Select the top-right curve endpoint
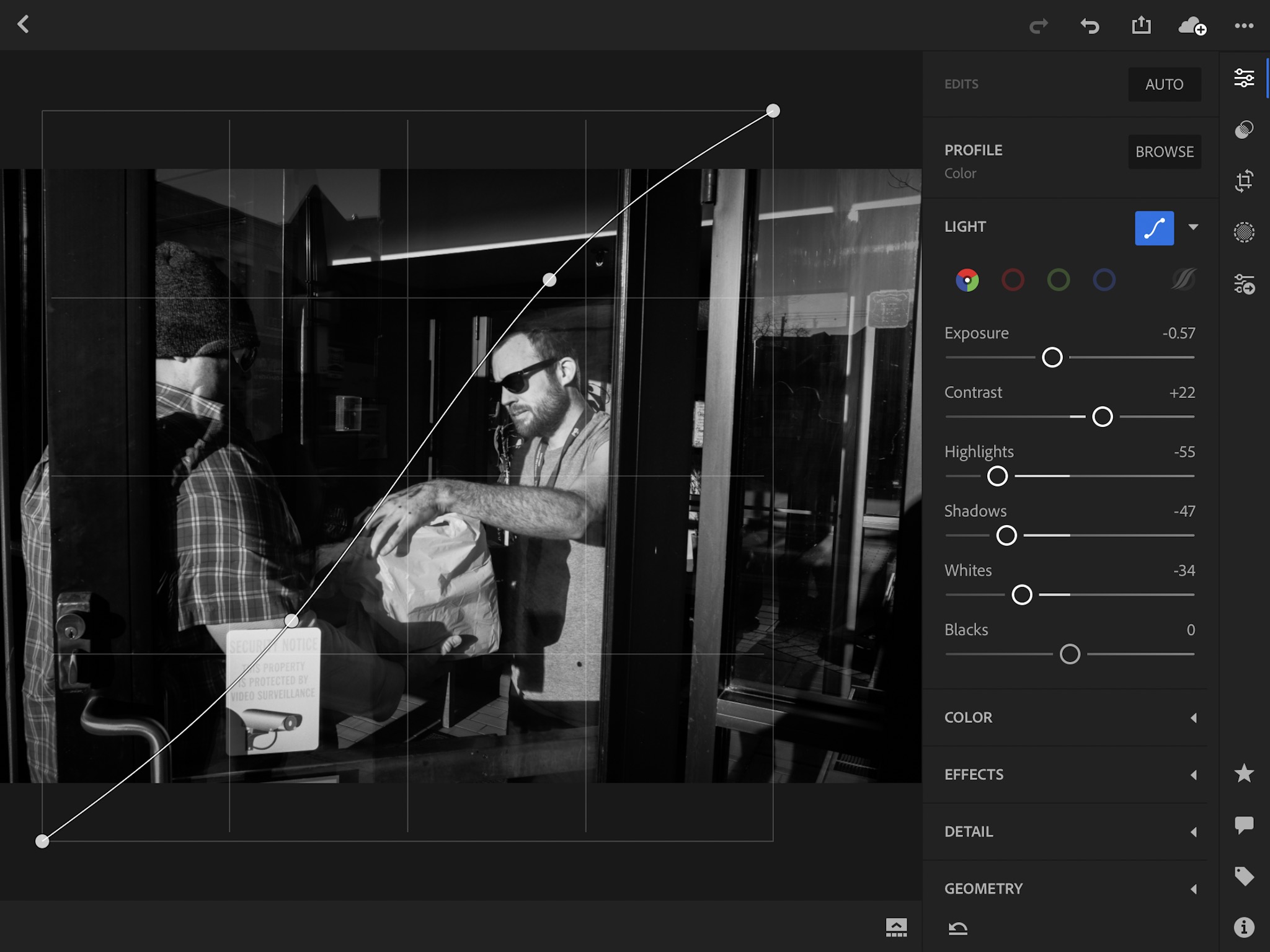Viewport: 1270px width, 952px height. [773, 111]
